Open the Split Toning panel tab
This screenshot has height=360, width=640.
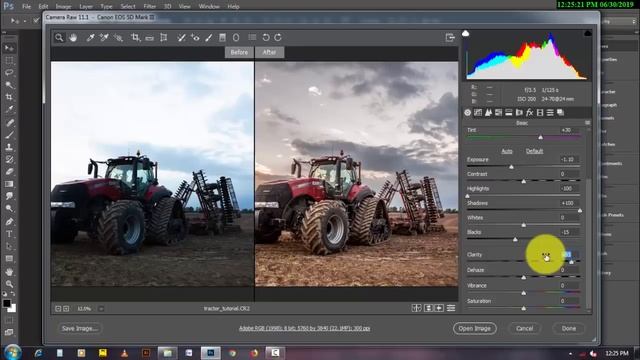[x=509, y=113]
